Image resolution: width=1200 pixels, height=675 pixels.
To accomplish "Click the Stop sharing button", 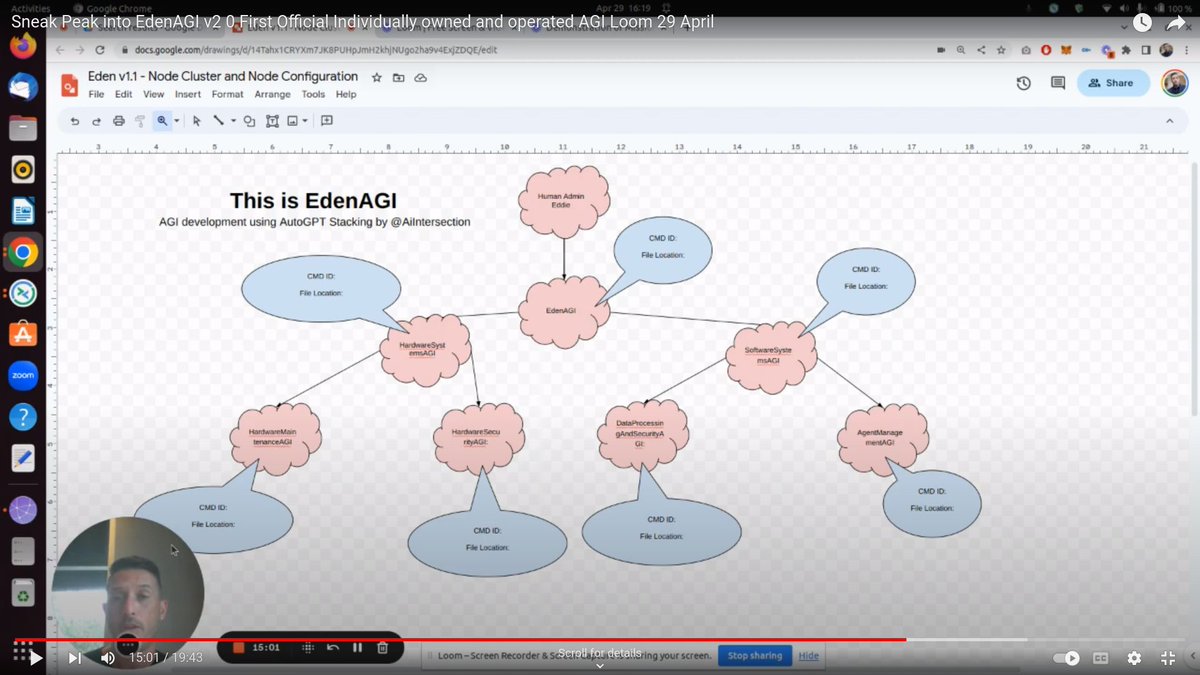I will [x=755, y=655].
